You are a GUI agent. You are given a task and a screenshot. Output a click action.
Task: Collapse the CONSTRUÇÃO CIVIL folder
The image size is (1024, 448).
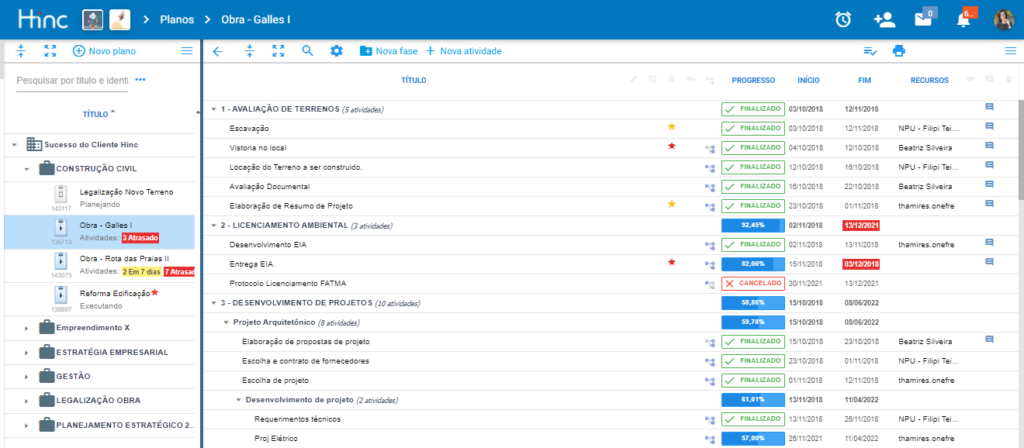click(x=28, y=169)
